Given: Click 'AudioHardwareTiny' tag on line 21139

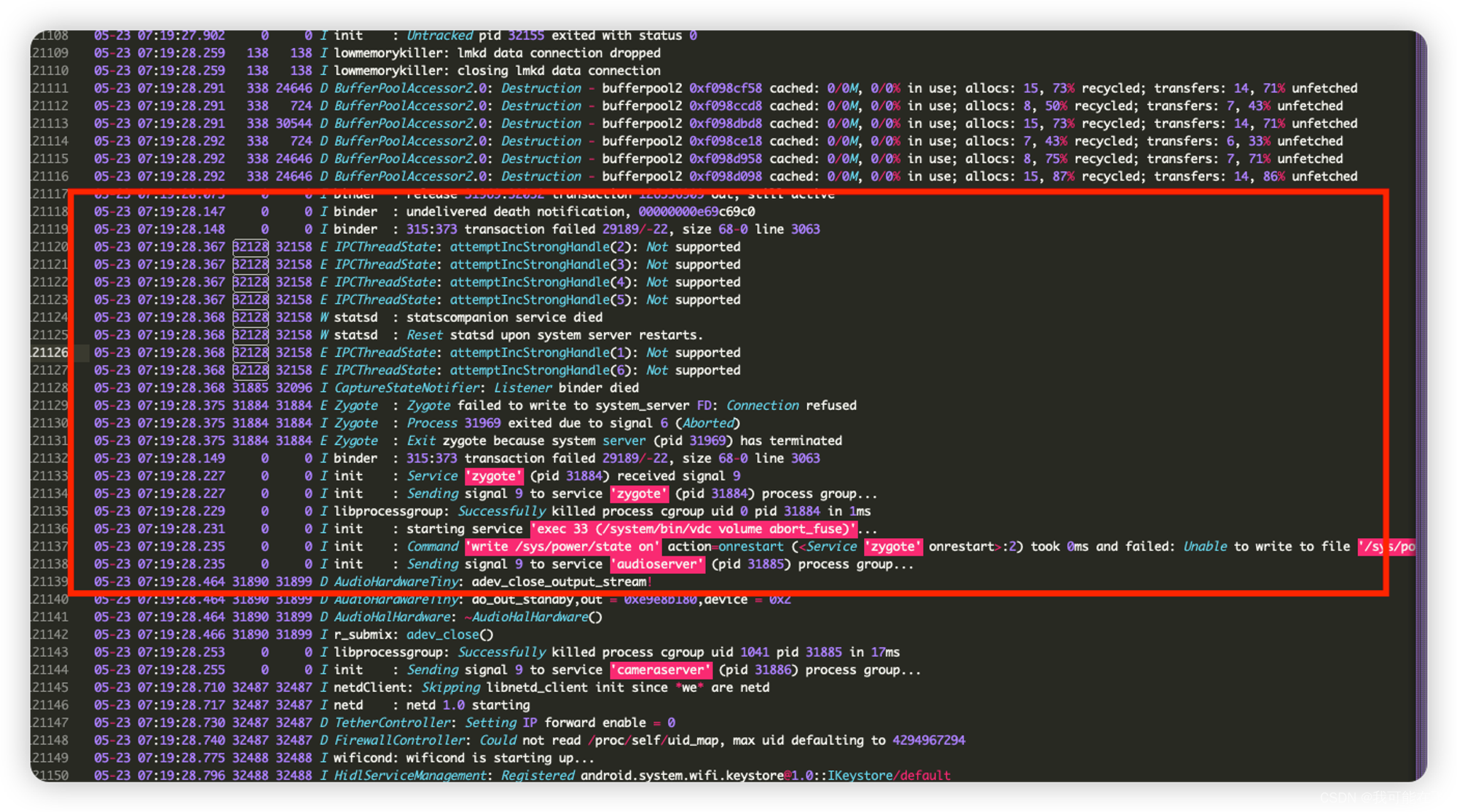Looking at the screenshot, I should 396,582.
